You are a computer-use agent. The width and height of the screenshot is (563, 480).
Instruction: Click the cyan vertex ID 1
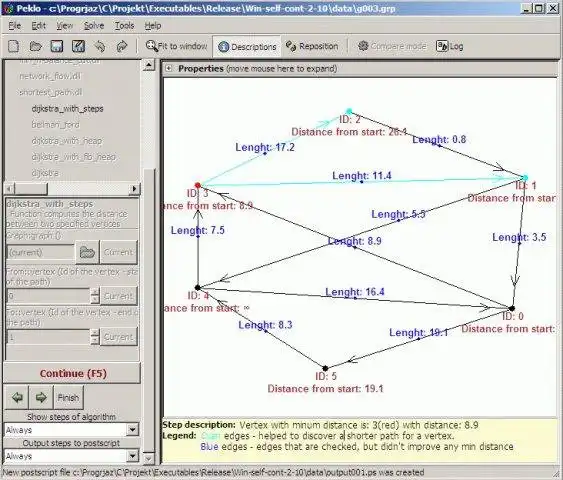coord(525,178)
